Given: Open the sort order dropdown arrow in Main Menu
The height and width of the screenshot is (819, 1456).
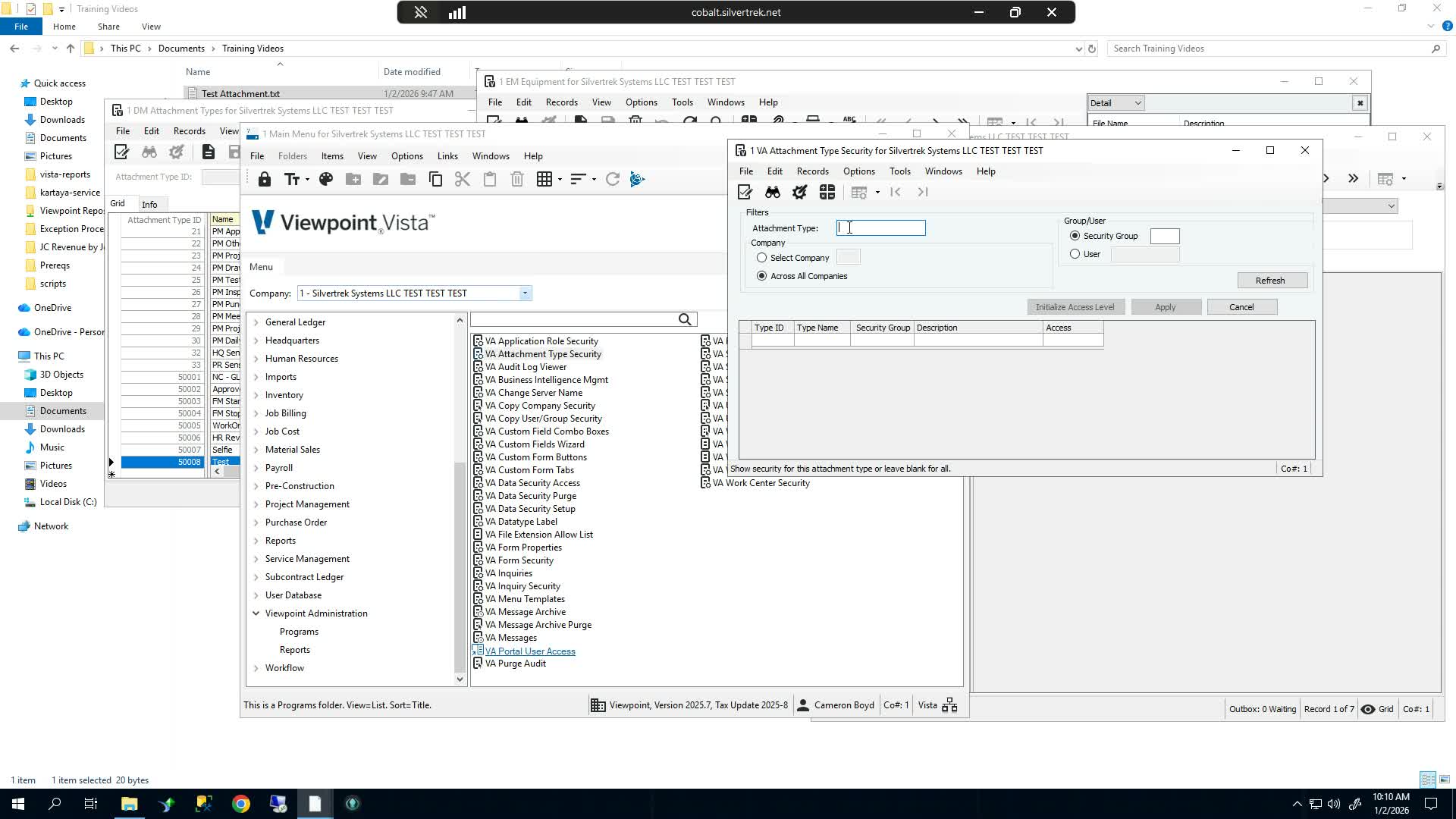Looking at the screenshot, I should (x=594, y=179).
